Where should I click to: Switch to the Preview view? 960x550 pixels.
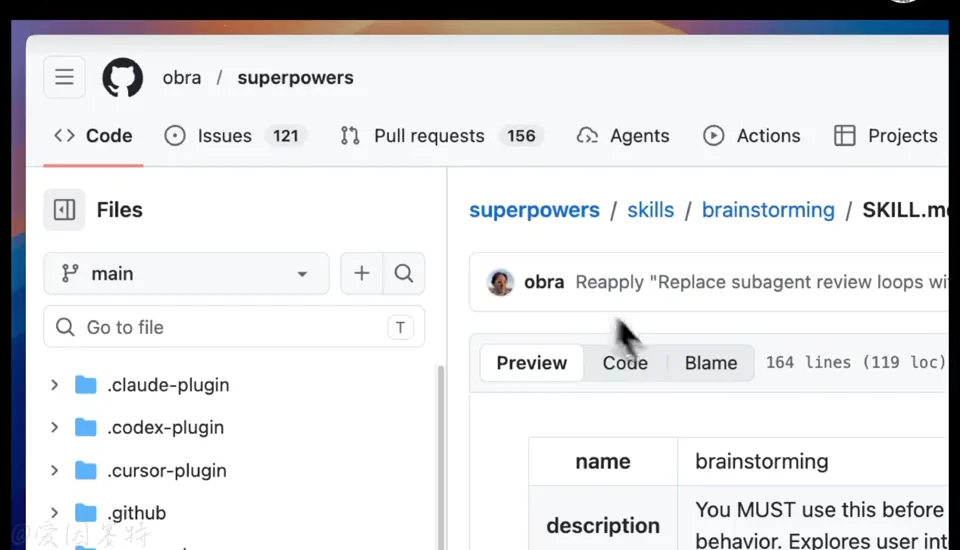[531, 363]
